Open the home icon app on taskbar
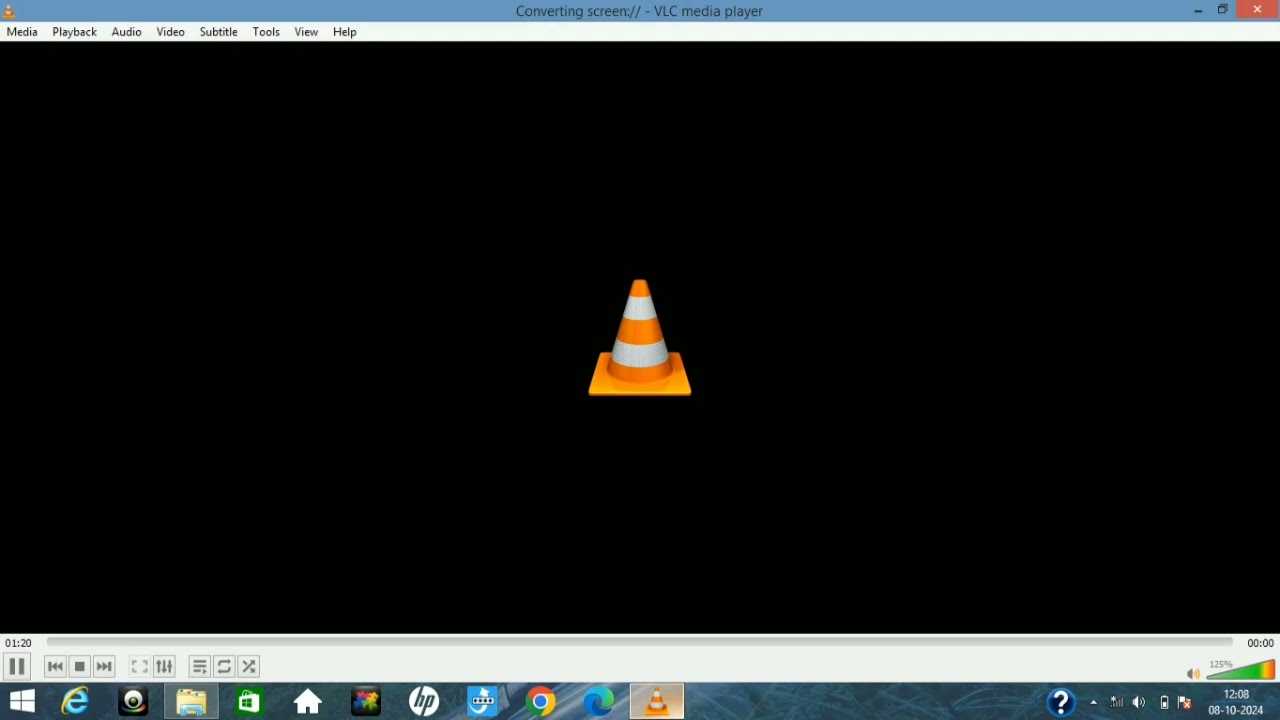1280x720 pixels. tap(308, 702)
